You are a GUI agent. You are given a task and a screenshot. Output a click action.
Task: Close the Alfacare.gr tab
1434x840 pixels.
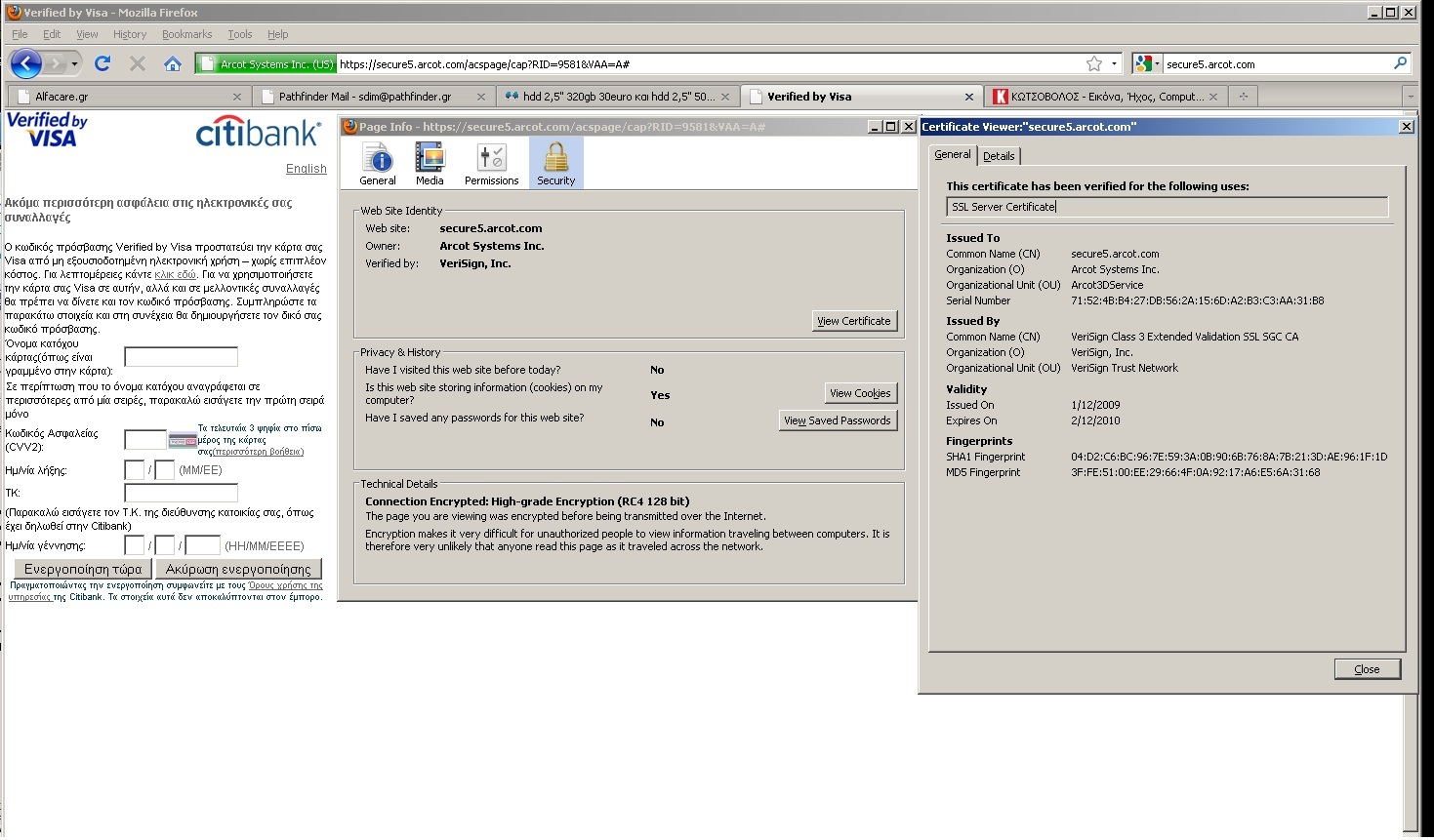tap(237, 97)
